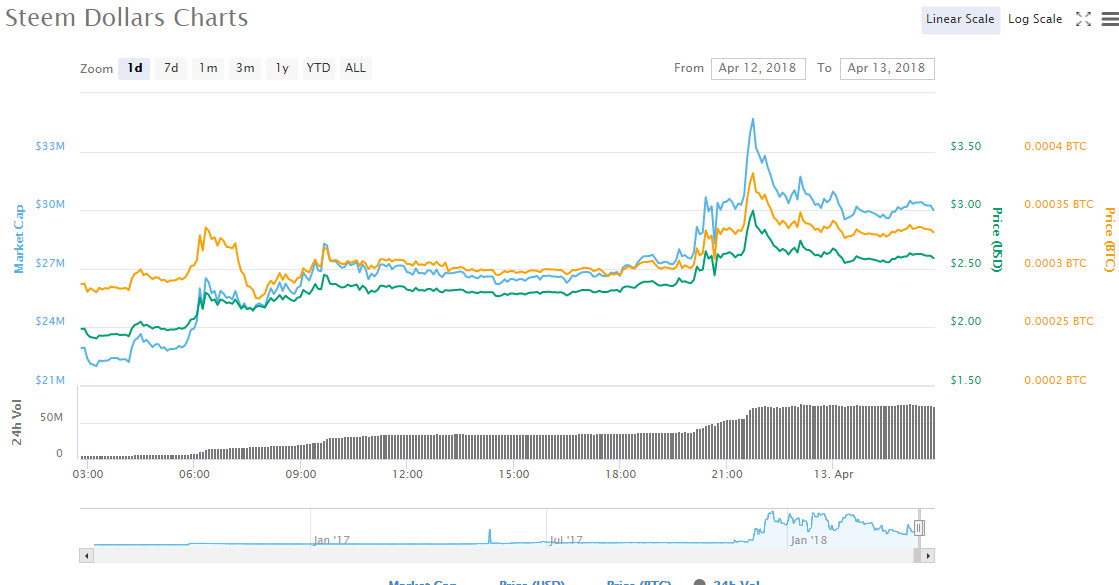
Task: Click the Market Cap axis title
Action: tap(19, 239)
